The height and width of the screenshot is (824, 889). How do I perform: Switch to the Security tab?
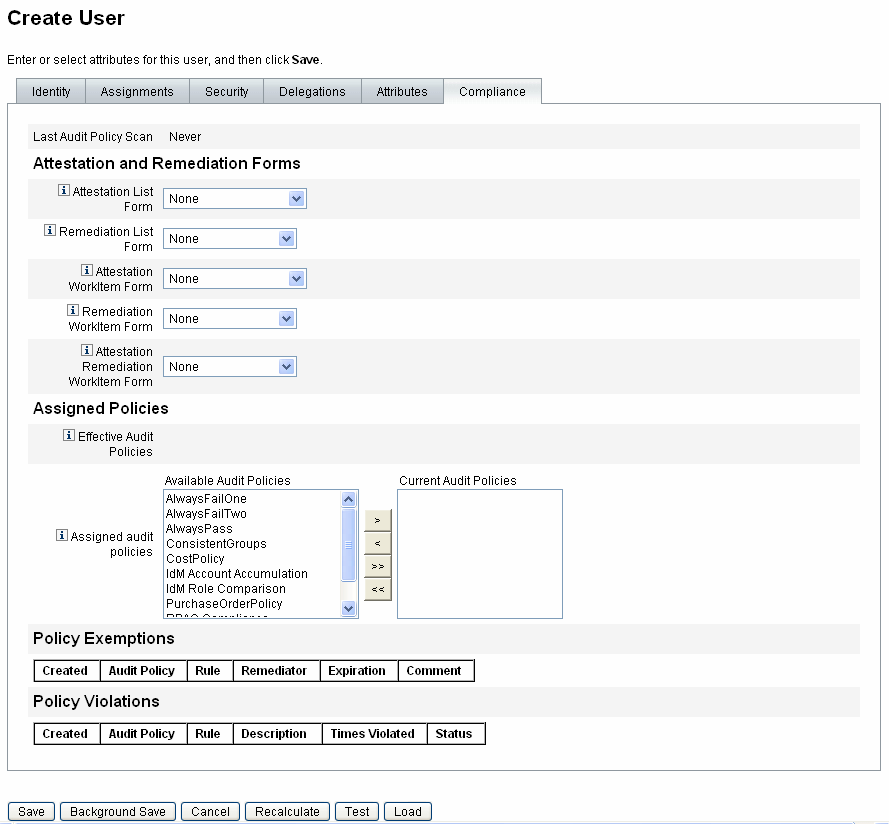(227, 92)
